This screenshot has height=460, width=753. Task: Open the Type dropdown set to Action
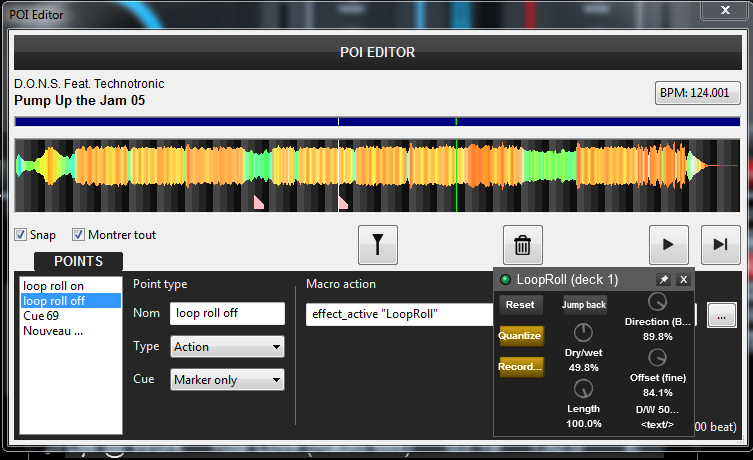(x=227, y=347)
